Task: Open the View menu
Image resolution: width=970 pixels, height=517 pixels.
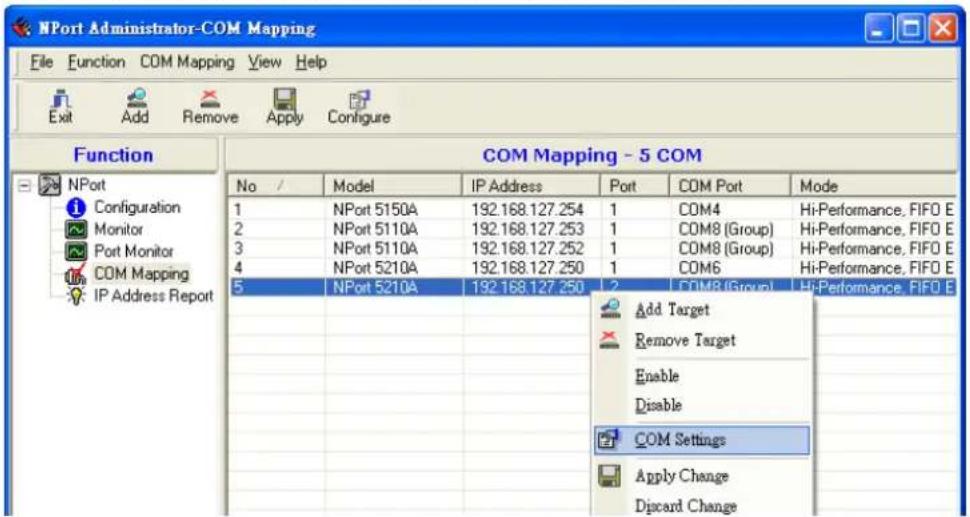Action: [x=265, y=62]
